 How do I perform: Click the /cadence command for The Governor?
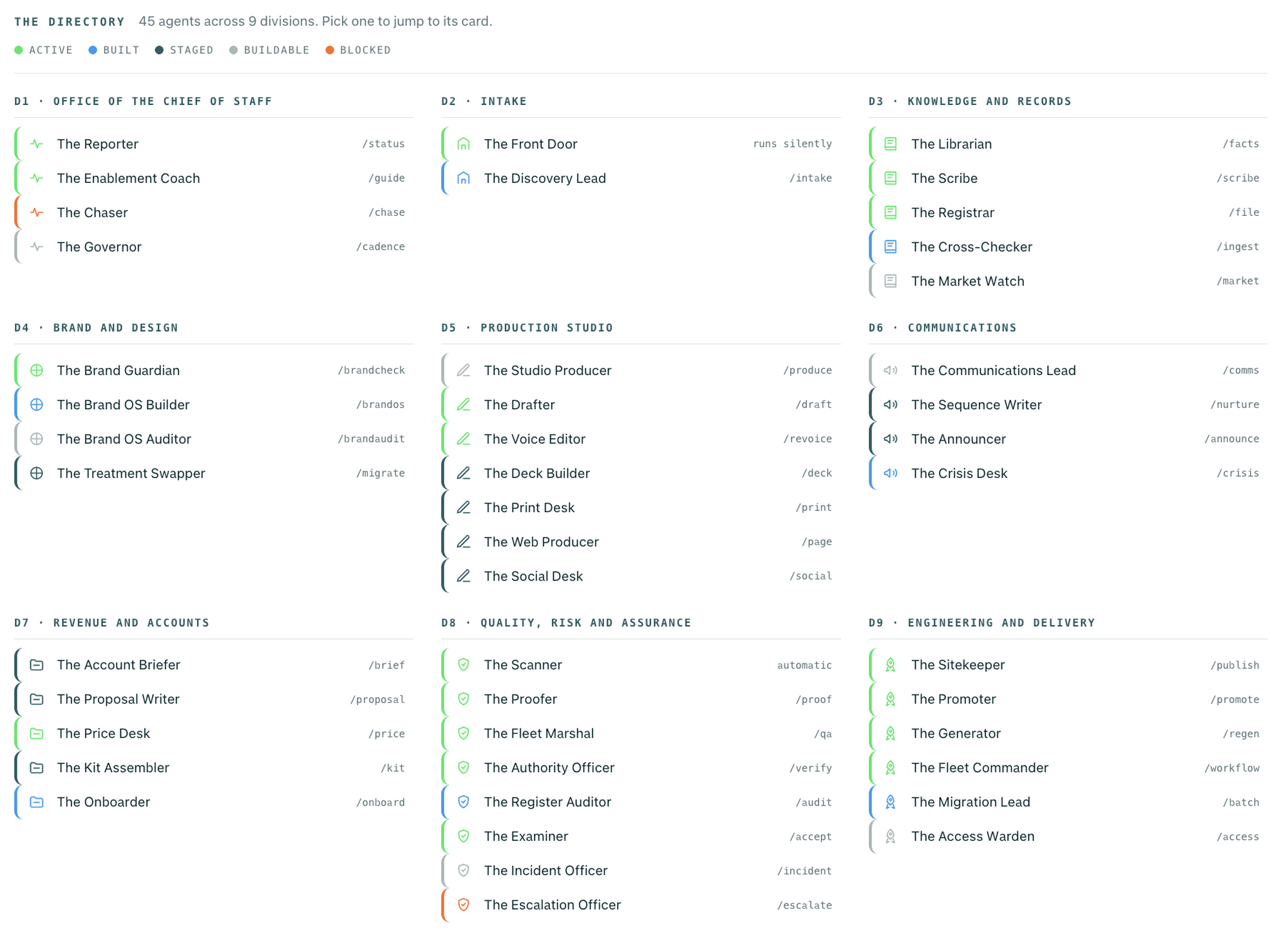(381, 247)
